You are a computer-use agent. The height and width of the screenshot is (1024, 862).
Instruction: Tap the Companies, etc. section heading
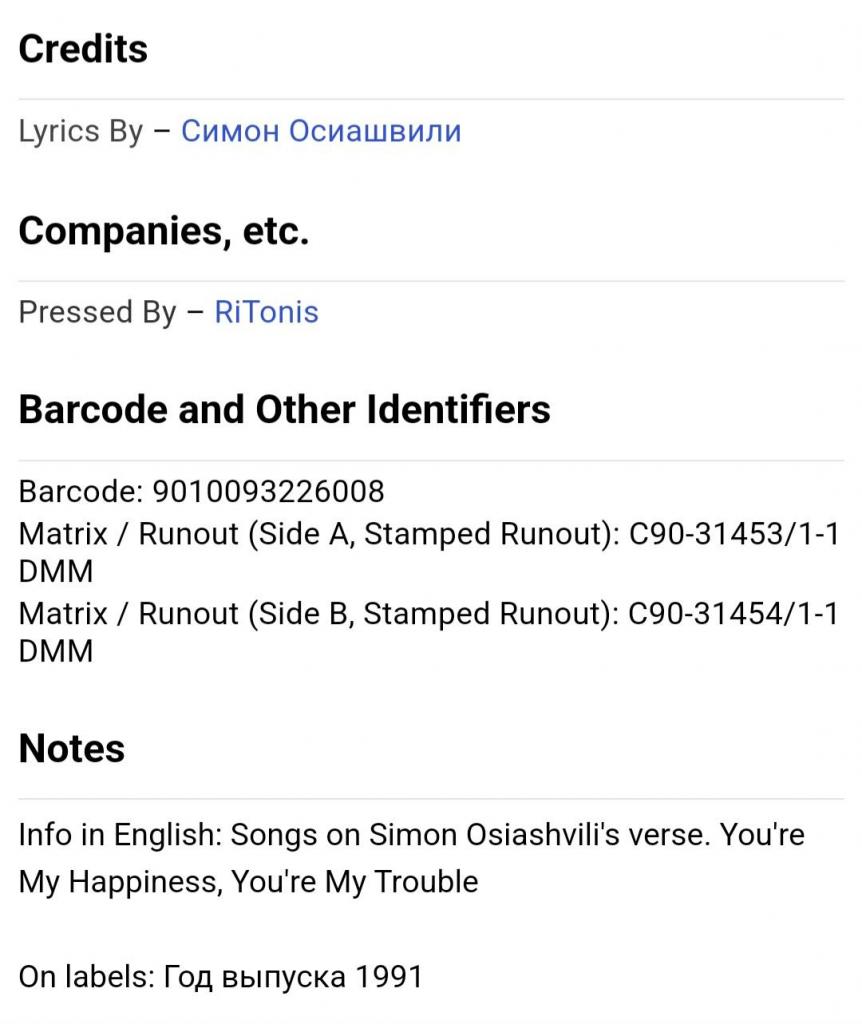tap(163, 231)
